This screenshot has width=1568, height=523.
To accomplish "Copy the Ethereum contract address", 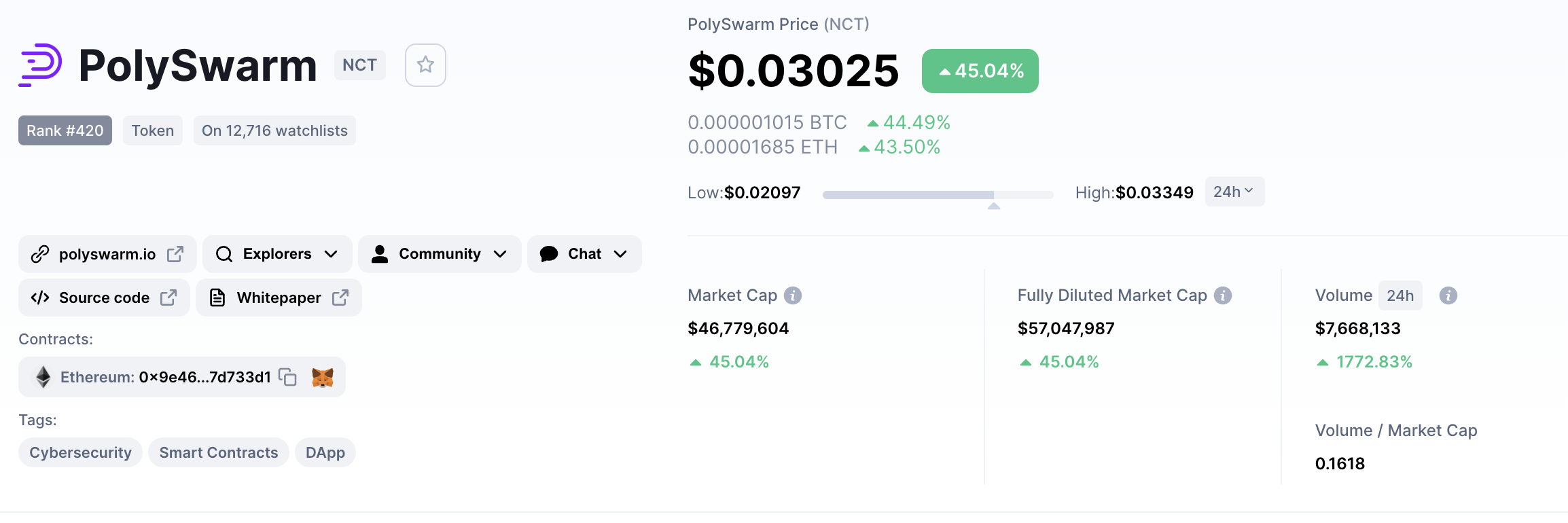I will (x=288, y=377).
